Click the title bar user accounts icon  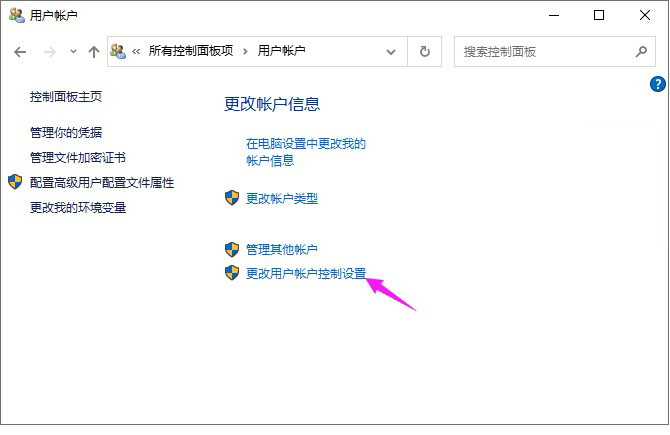(17, 15)
